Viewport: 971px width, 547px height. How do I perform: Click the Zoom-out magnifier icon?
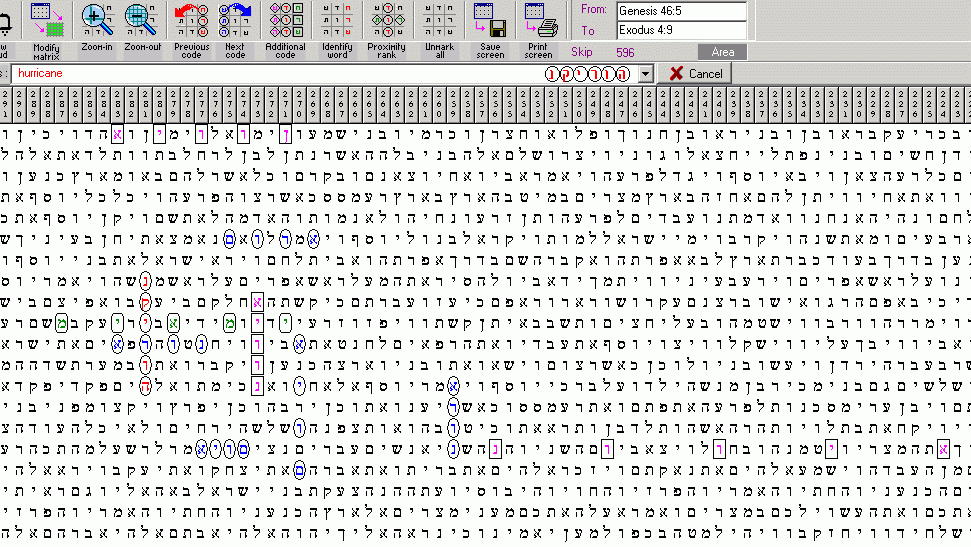pyautogui.click(x=142, y=21)
